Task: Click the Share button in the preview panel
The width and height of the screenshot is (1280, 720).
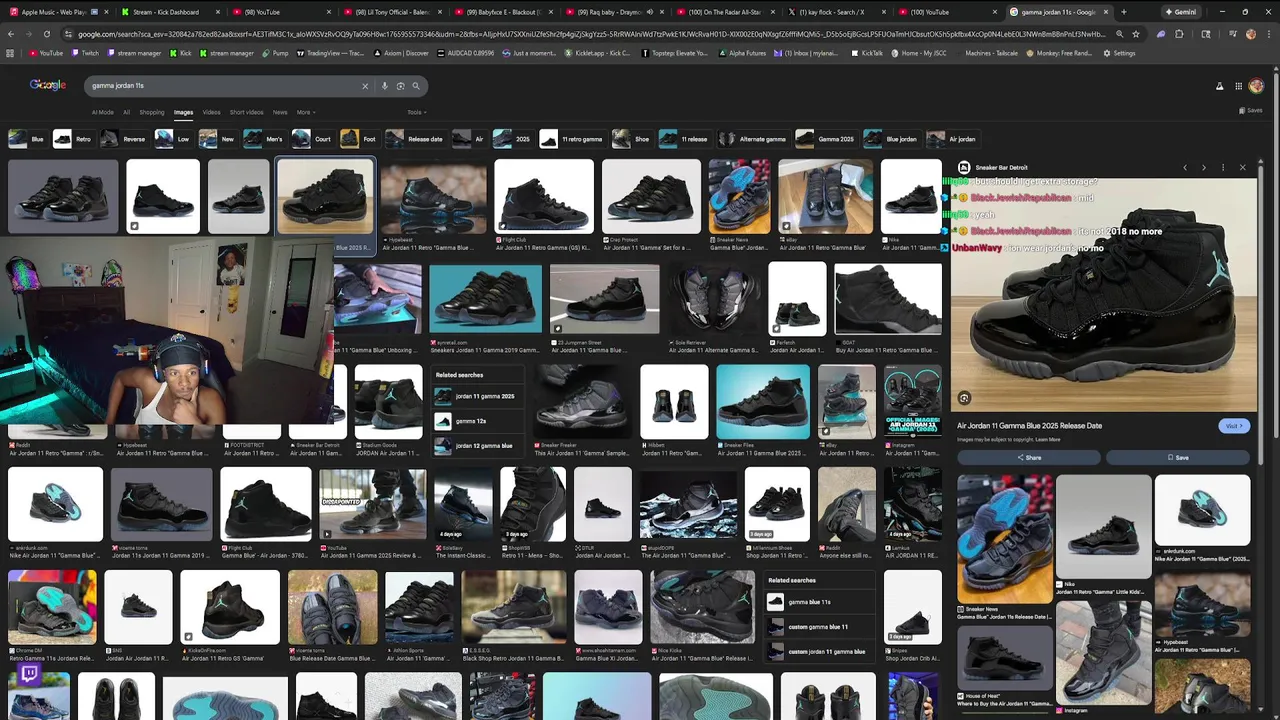Action: [1029, 457]
